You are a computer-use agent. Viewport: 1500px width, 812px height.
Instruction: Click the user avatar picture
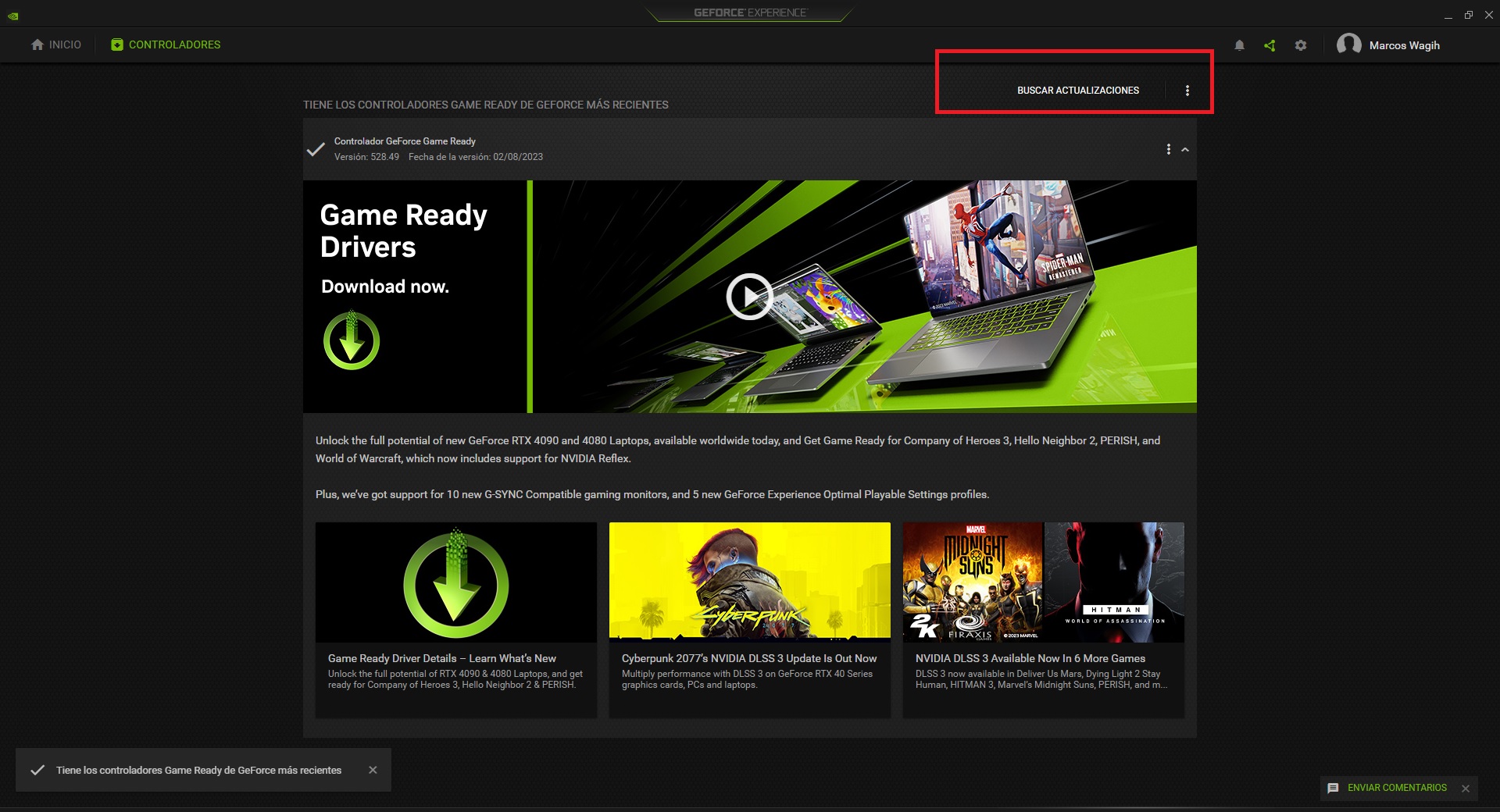click(1349, 45)
